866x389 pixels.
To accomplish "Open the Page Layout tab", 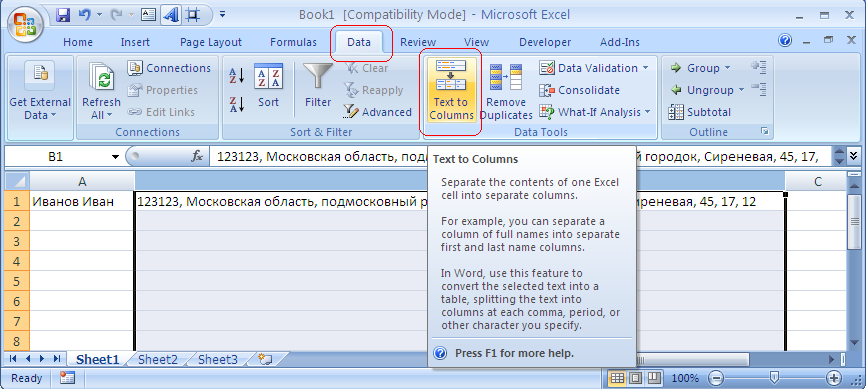I will (x=210, y=43).
